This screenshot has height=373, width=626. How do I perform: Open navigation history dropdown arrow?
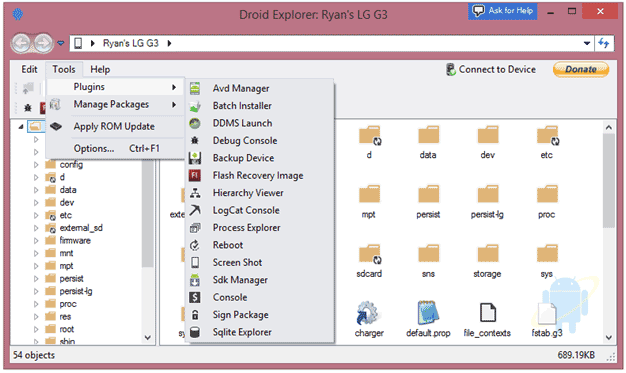pos(61,43)
